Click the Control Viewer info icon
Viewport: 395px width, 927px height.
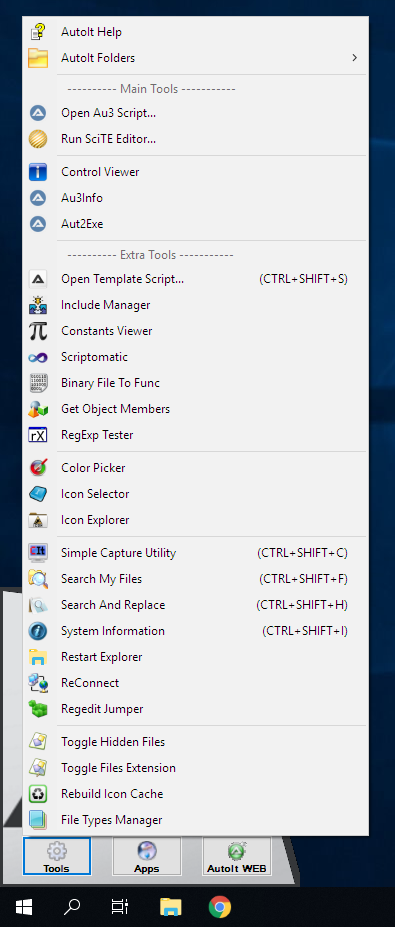[38, 172]
